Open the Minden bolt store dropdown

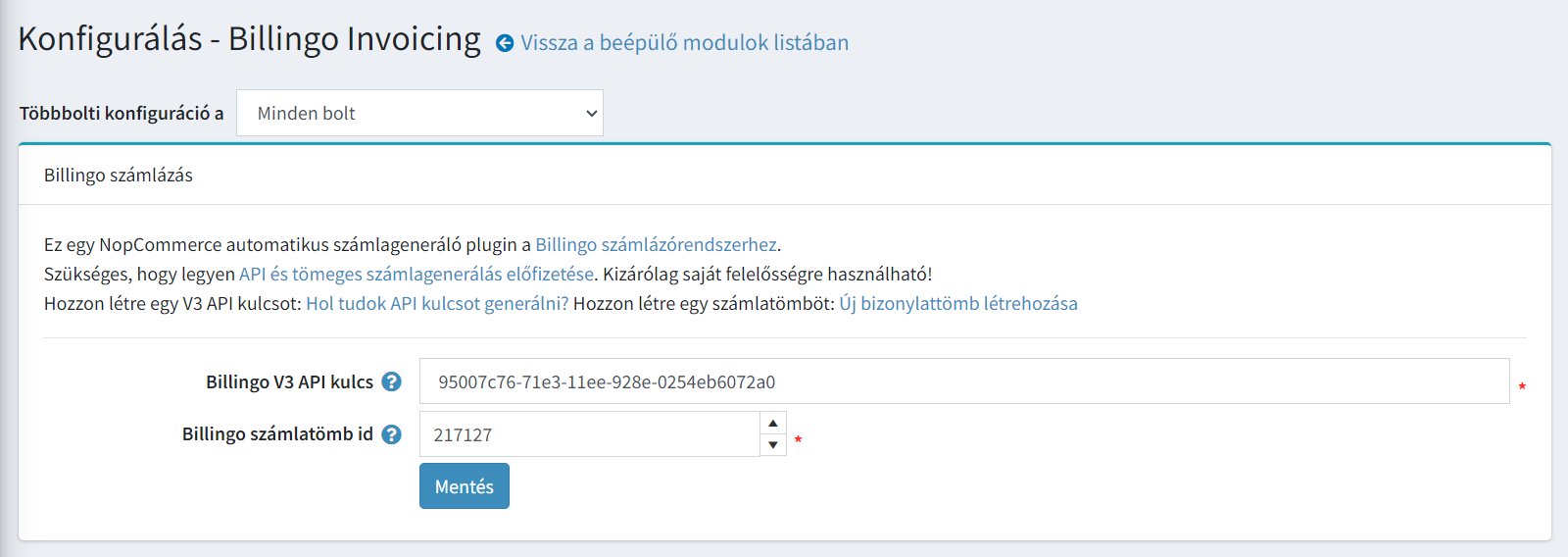tap(419, 113)
